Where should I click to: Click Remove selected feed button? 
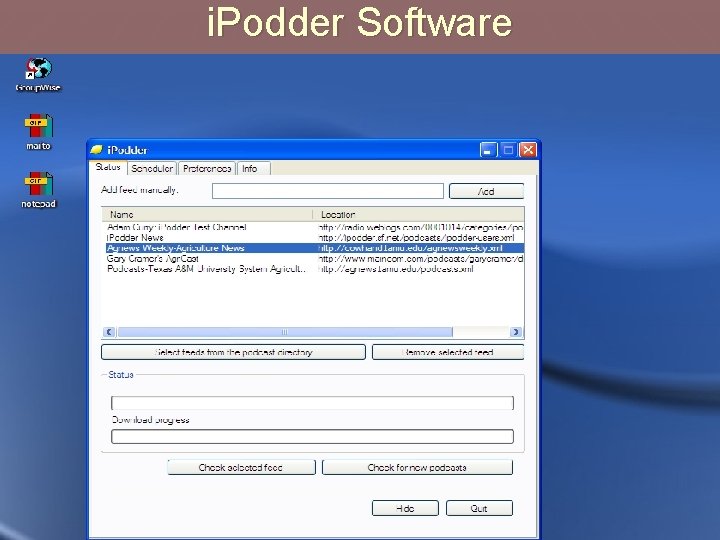click(448, 352)
